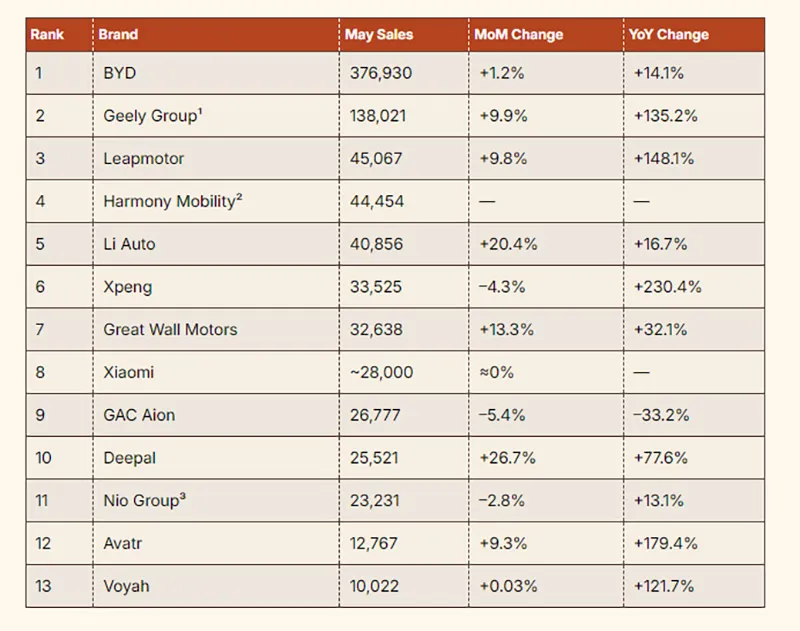
Task: Click Voyah's 10,022 sales figure
Action: tap(376, 586)
